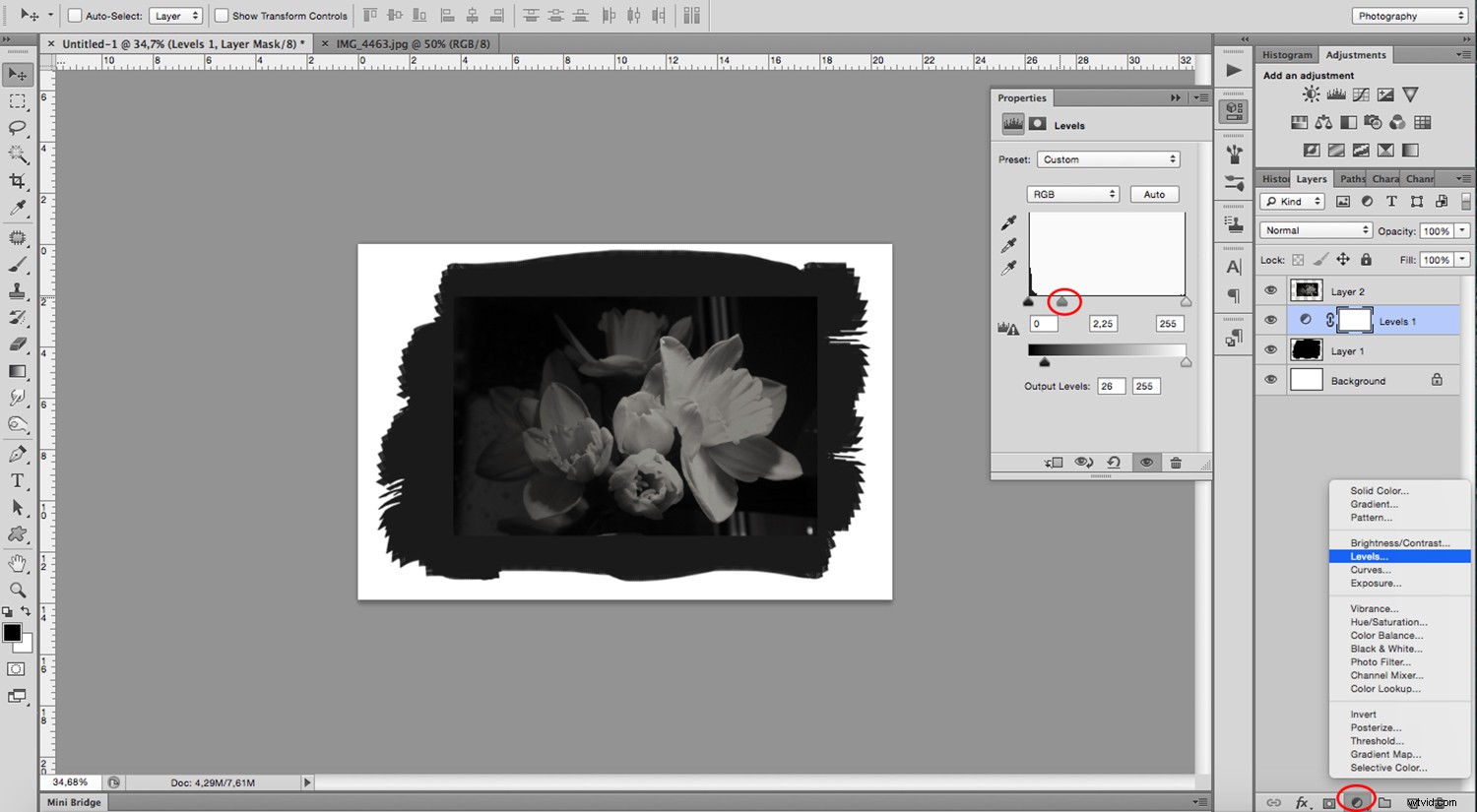The image size is (1477, 812).
Task: Select the Hand tool
Action: pyautogui.click(x=17, y=563)
